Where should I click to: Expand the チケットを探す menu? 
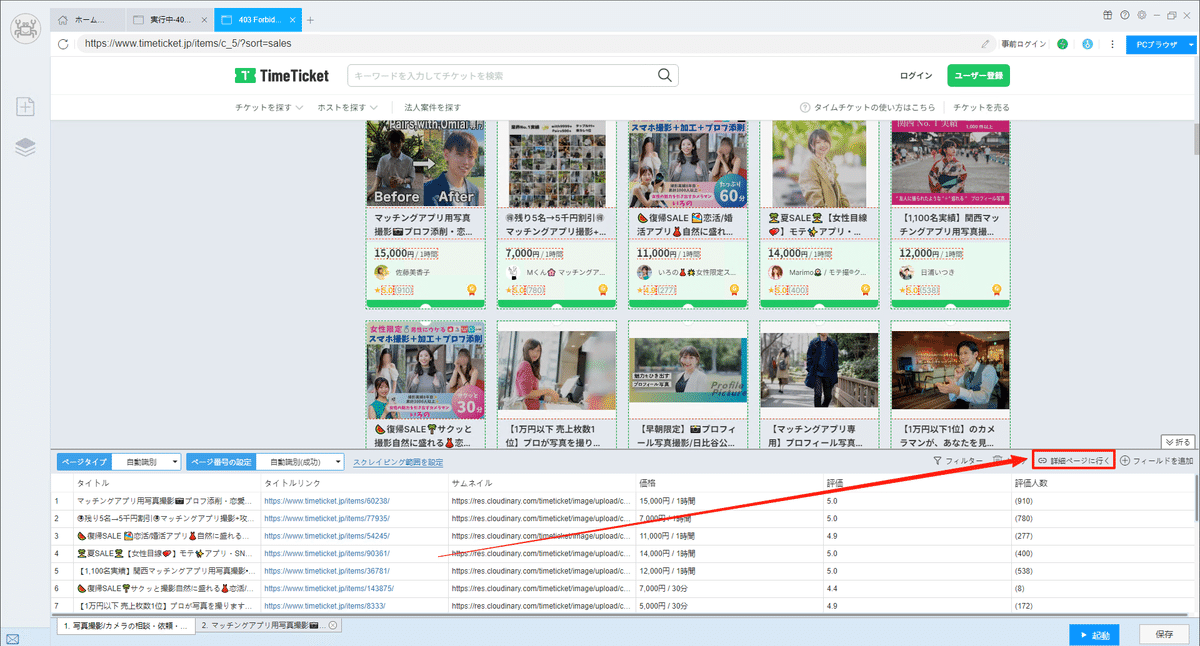click(269, 107)
